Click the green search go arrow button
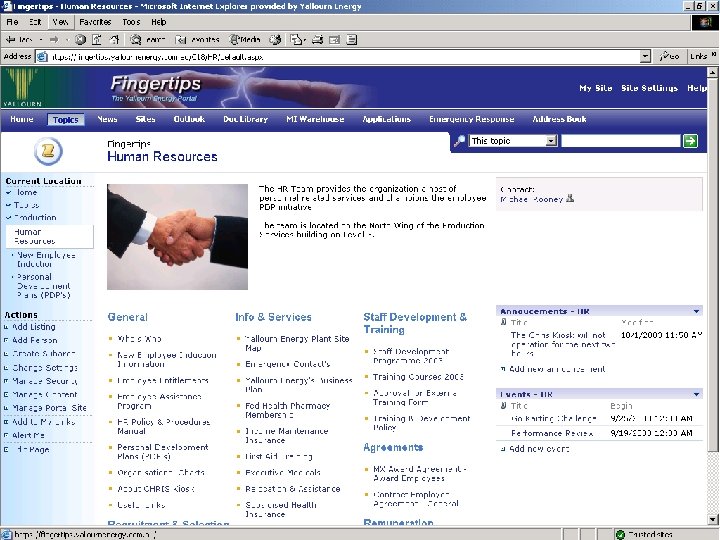720x540 pixels. [690, 141]
